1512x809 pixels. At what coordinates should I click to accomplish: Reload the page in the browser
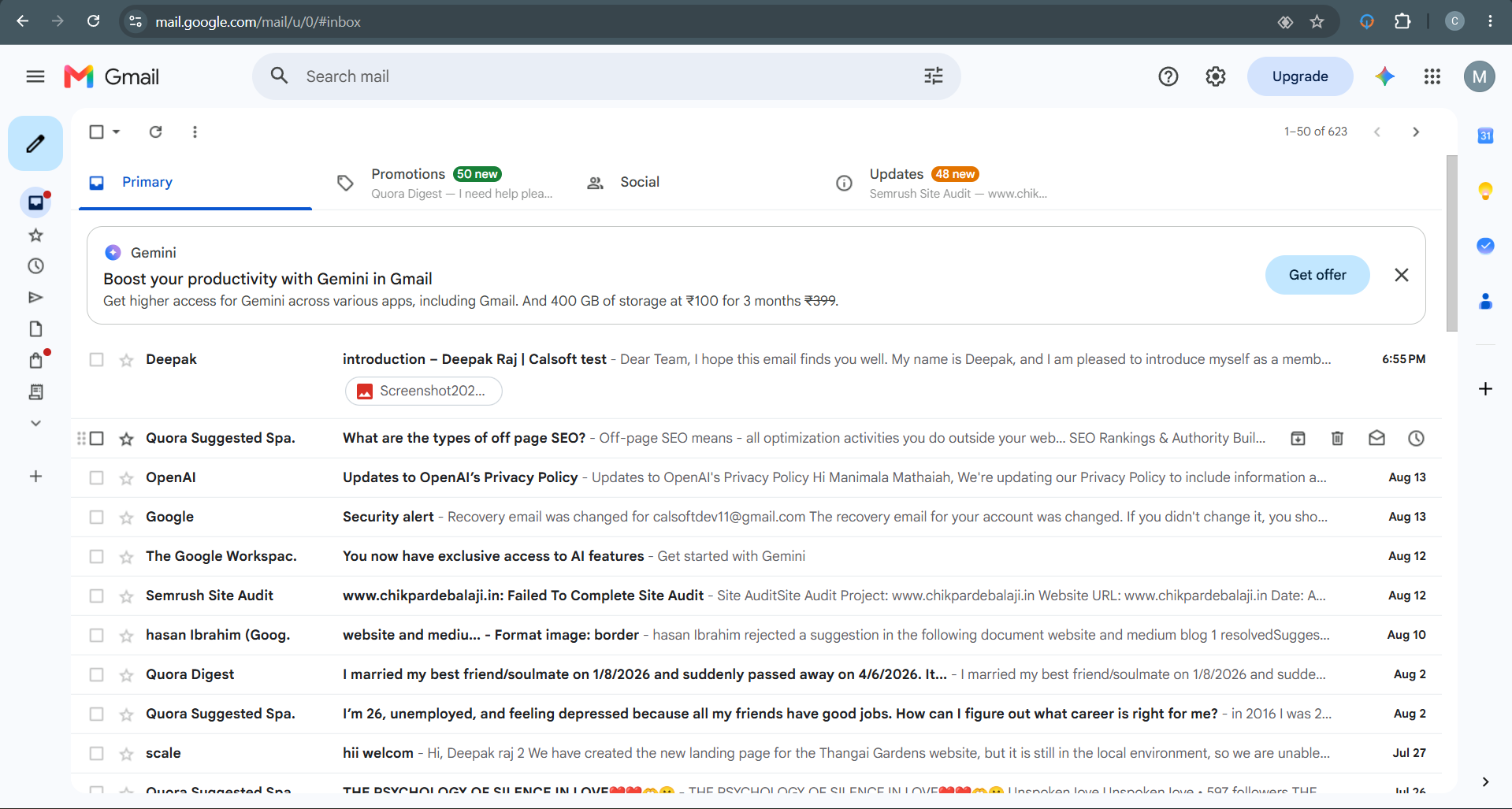point(93,21)
